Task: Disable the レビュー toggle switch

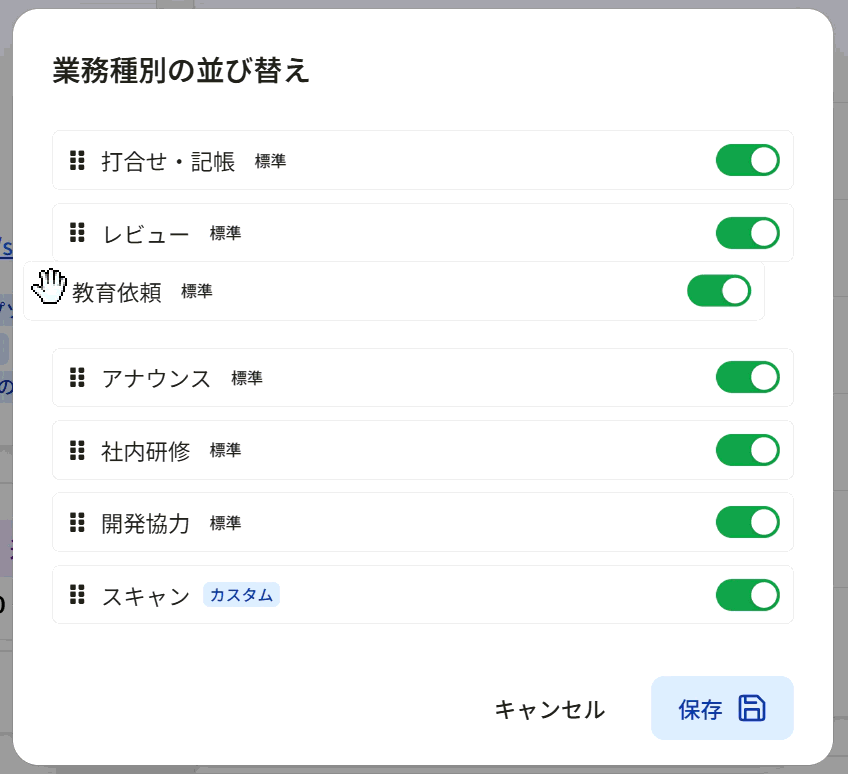Action: [747, 233]
